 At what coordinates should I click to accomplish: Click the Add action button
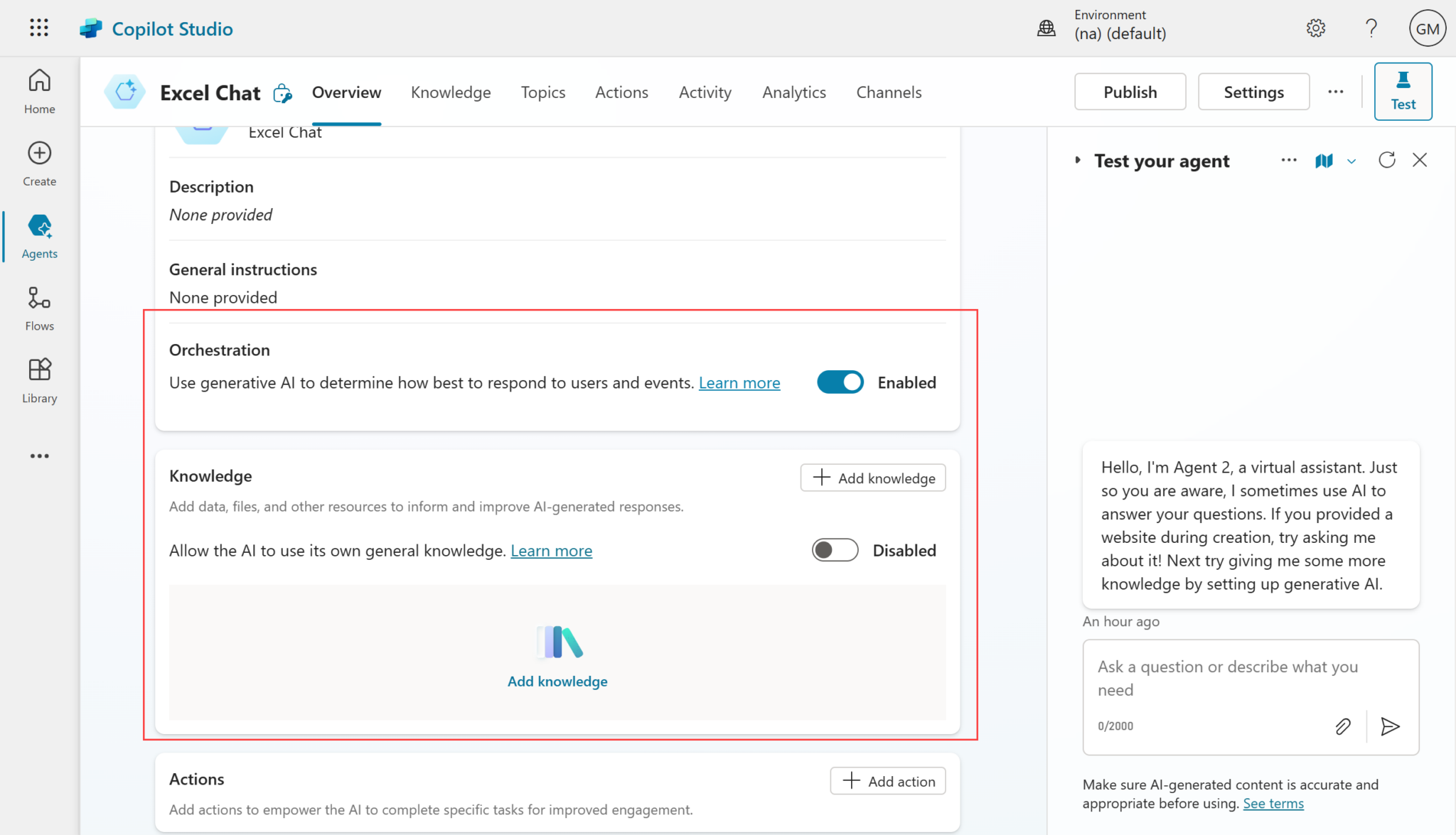click(x=887, y=781)
